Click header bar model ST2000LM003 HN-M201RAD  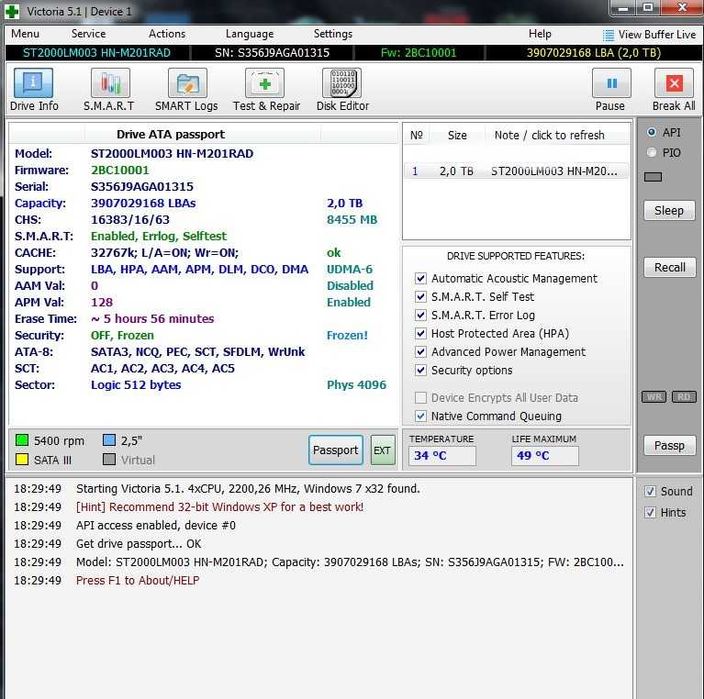tap(97, 53)
